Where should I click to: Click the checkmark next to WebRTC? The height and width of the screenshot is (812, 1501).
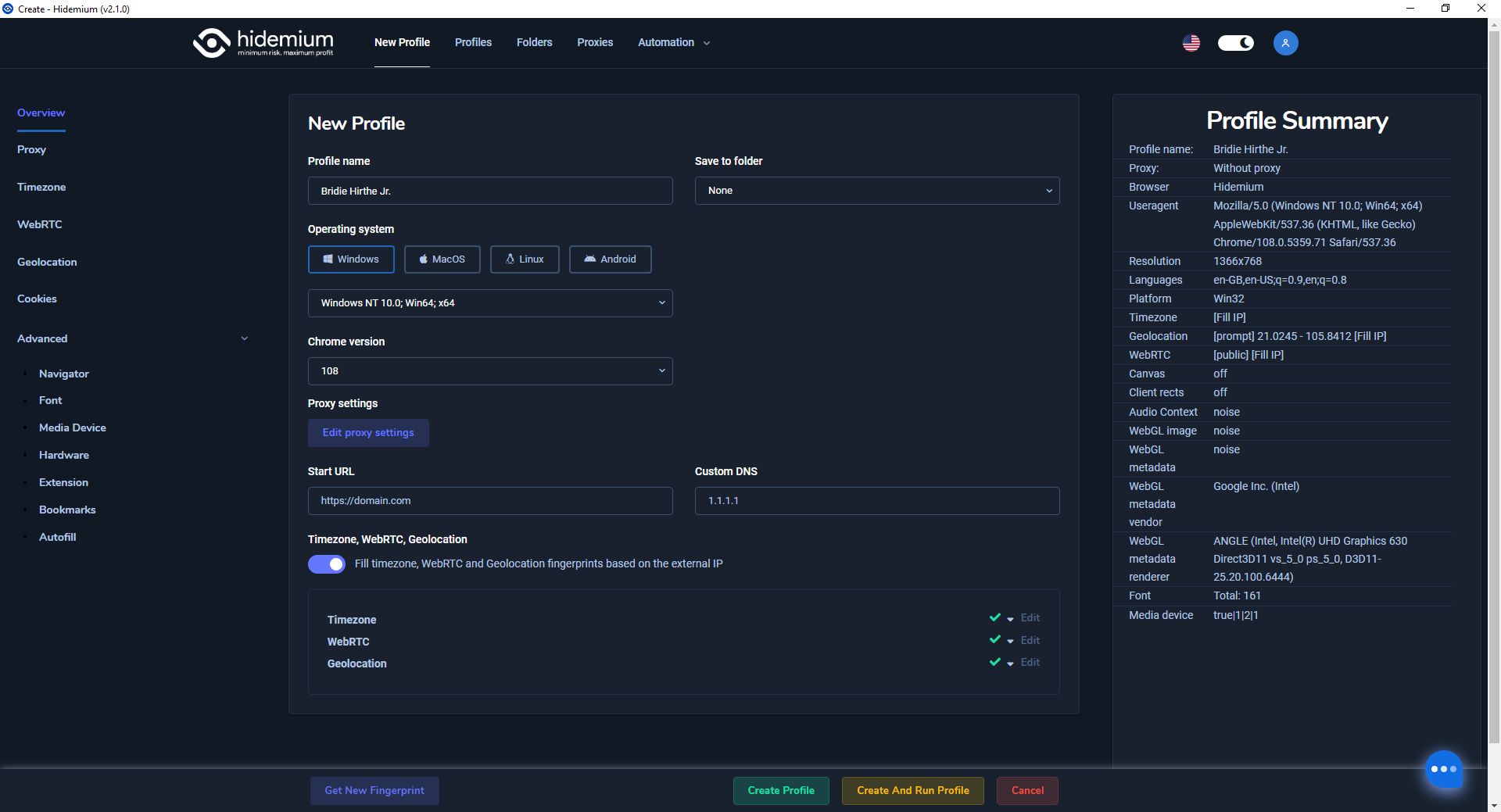click(994, 639)
